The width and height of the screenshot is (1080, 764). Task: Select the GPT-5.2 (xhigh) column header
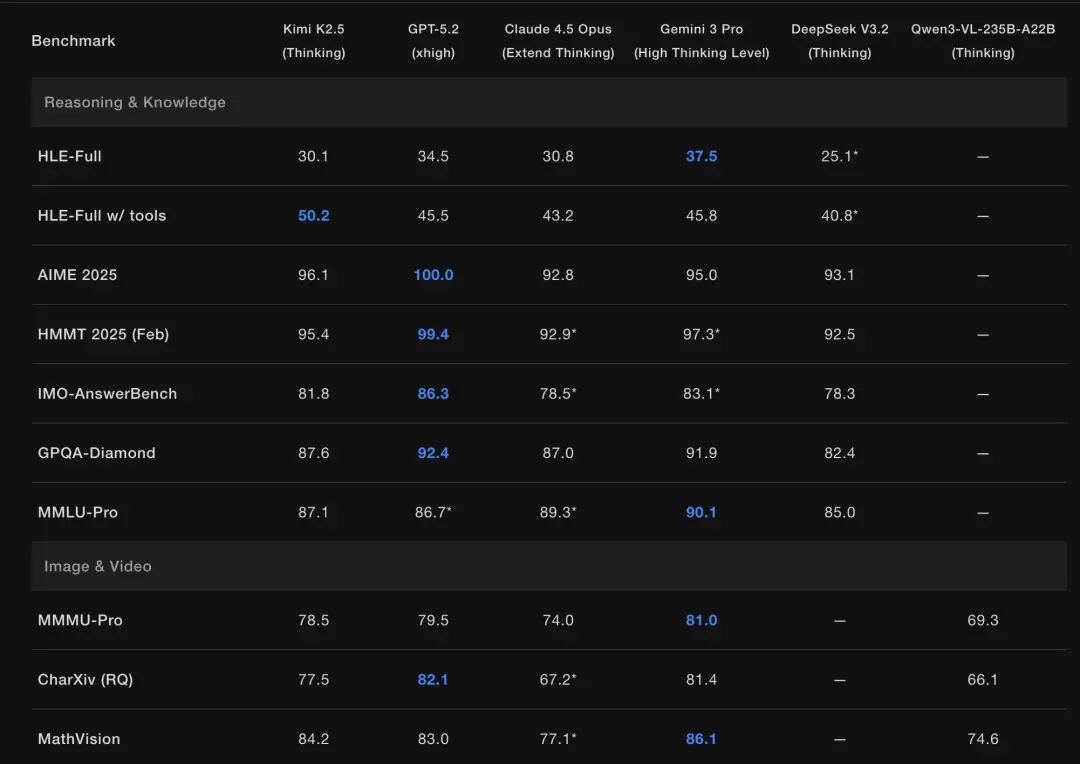[x=433, y=41]
